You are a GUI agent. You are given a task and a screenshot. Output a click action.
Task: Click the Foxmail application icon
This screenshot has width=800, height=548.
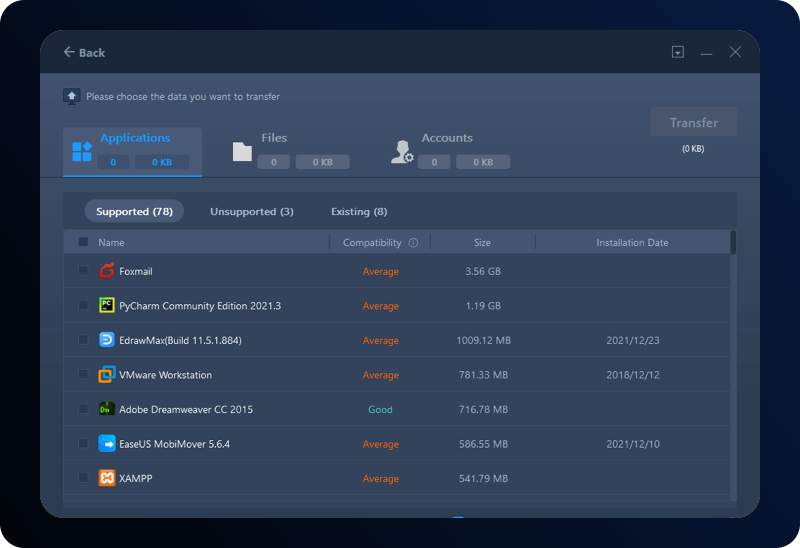107,271
